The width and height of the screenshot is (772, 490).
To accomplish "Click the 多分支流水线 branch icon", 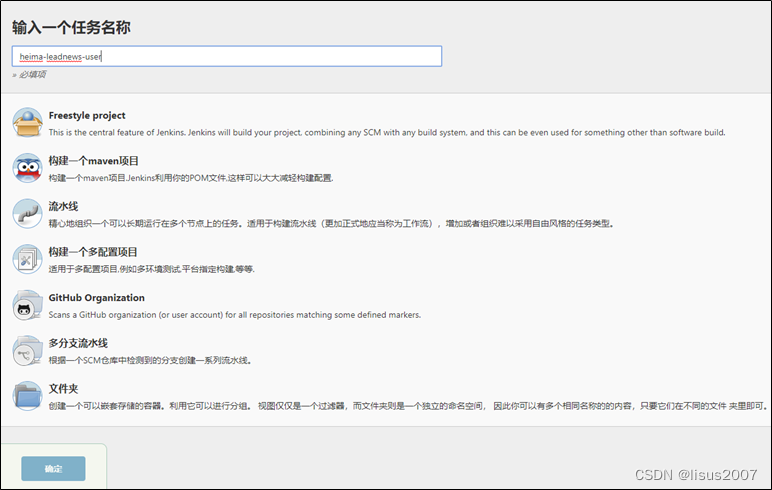I will (x=28, y=350).
